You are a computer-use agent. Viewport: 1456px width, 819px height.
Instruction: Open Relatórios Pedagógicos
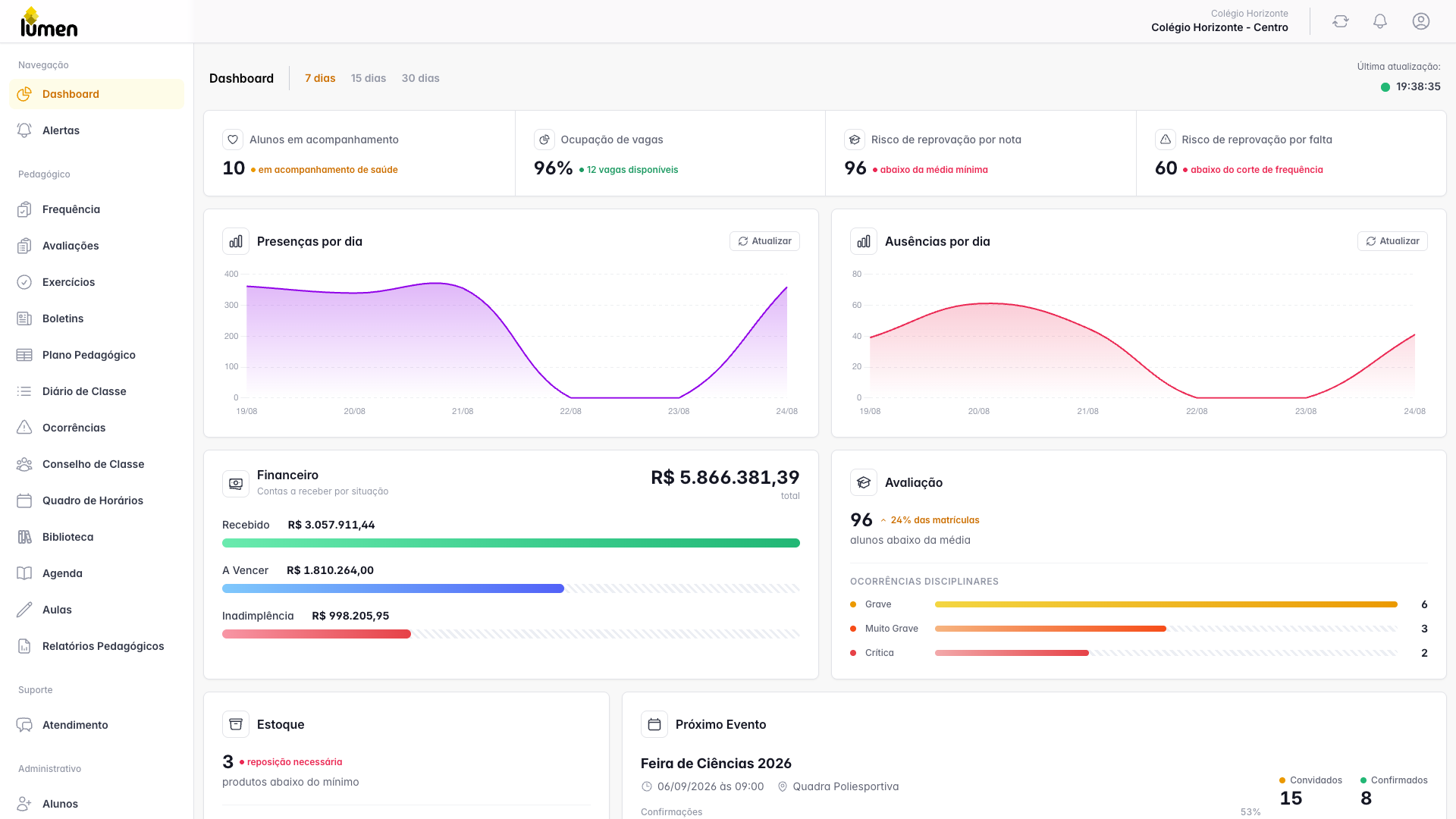point(97,646)
